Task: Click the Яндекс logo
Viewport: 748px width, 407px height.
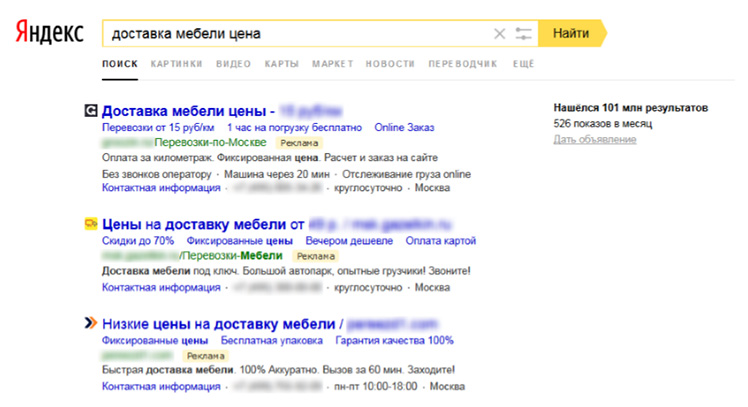Action: click(50, 32)
